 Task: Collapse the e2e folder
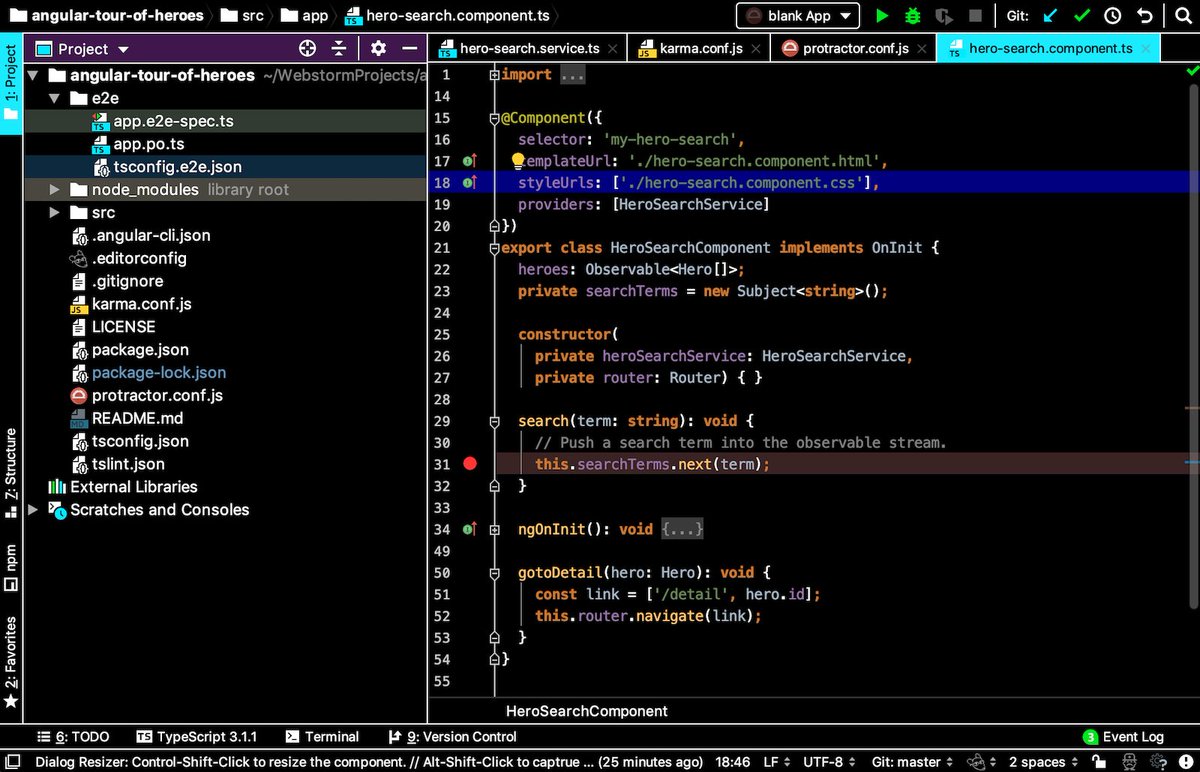(x=56, y=98)
